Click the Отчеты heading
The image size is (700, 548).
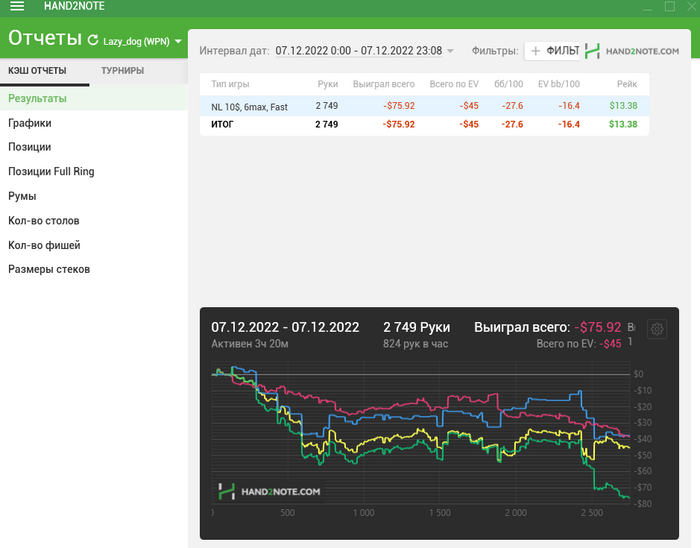coord(45,38)
